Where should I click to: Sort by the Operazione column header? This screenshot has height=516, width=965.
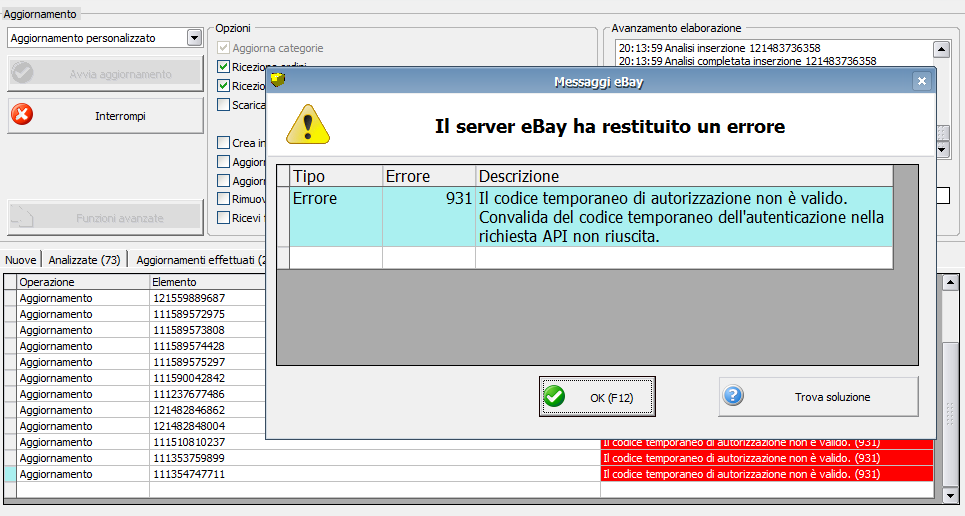click(83, 282)
